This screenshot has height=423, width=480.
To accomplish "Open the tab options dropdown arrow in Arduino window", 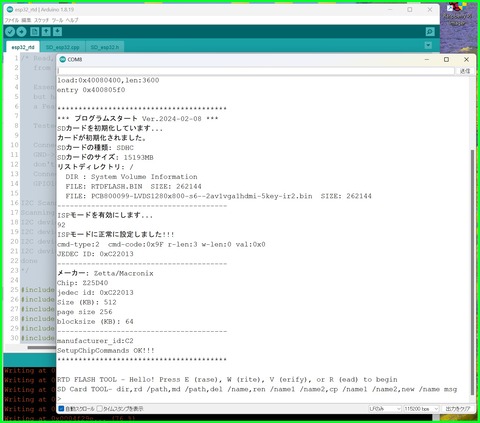I will 428,45.
